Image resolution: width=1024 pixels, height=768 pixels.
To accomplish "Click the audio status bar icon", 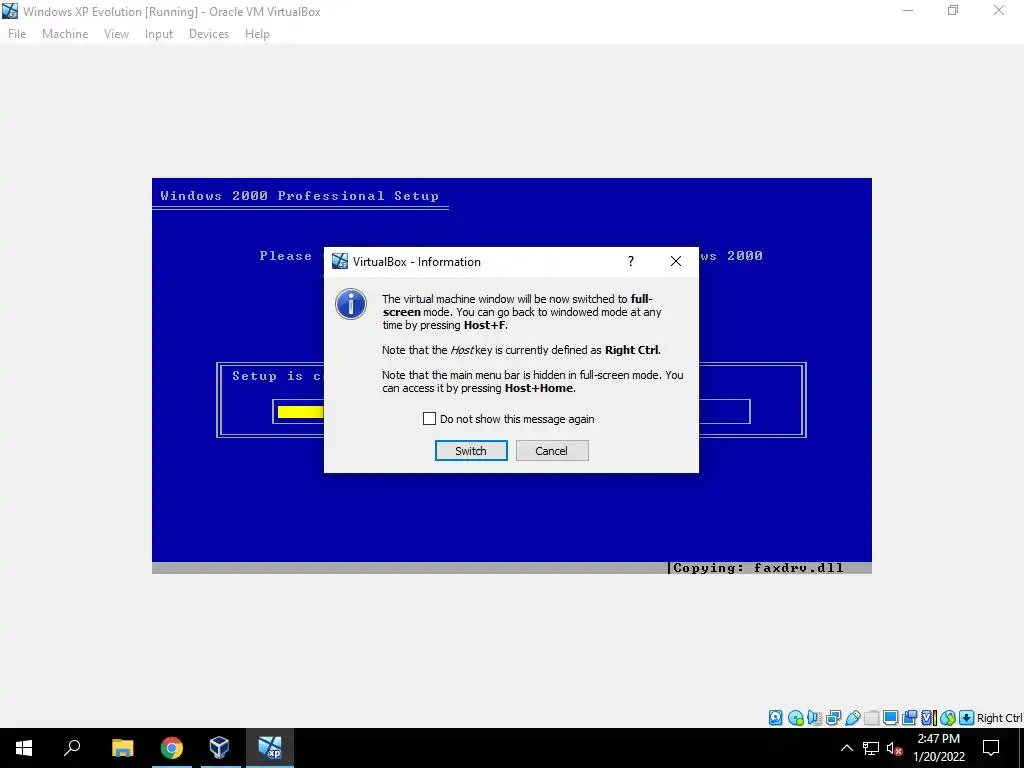I will 814,718.
